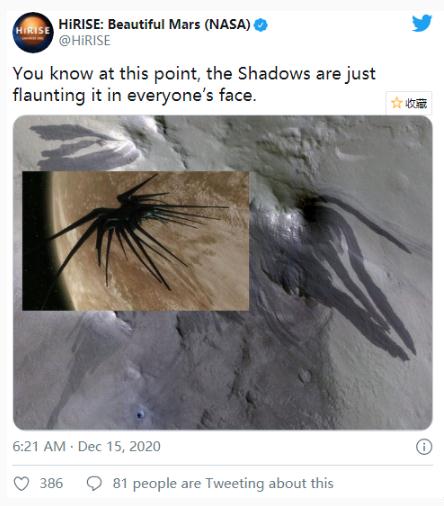Click the dark crater pit in Mars photo
444x506 pixels.
pos(312,210)
